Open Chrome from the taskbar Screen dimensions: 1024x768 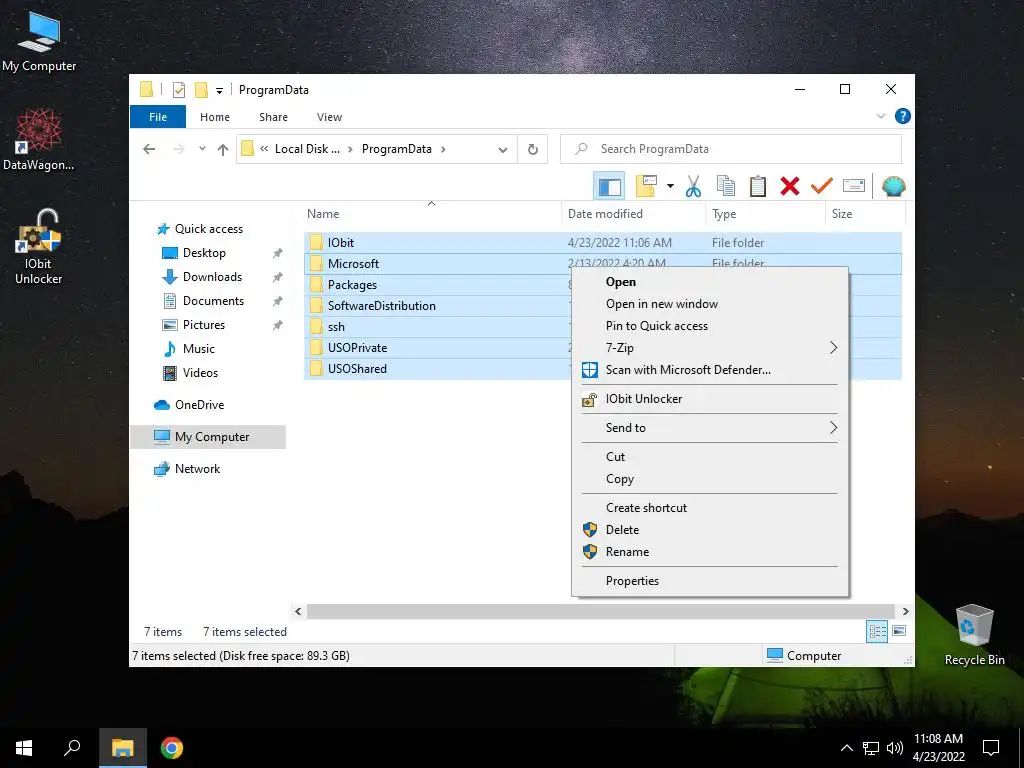click(172, 748)
